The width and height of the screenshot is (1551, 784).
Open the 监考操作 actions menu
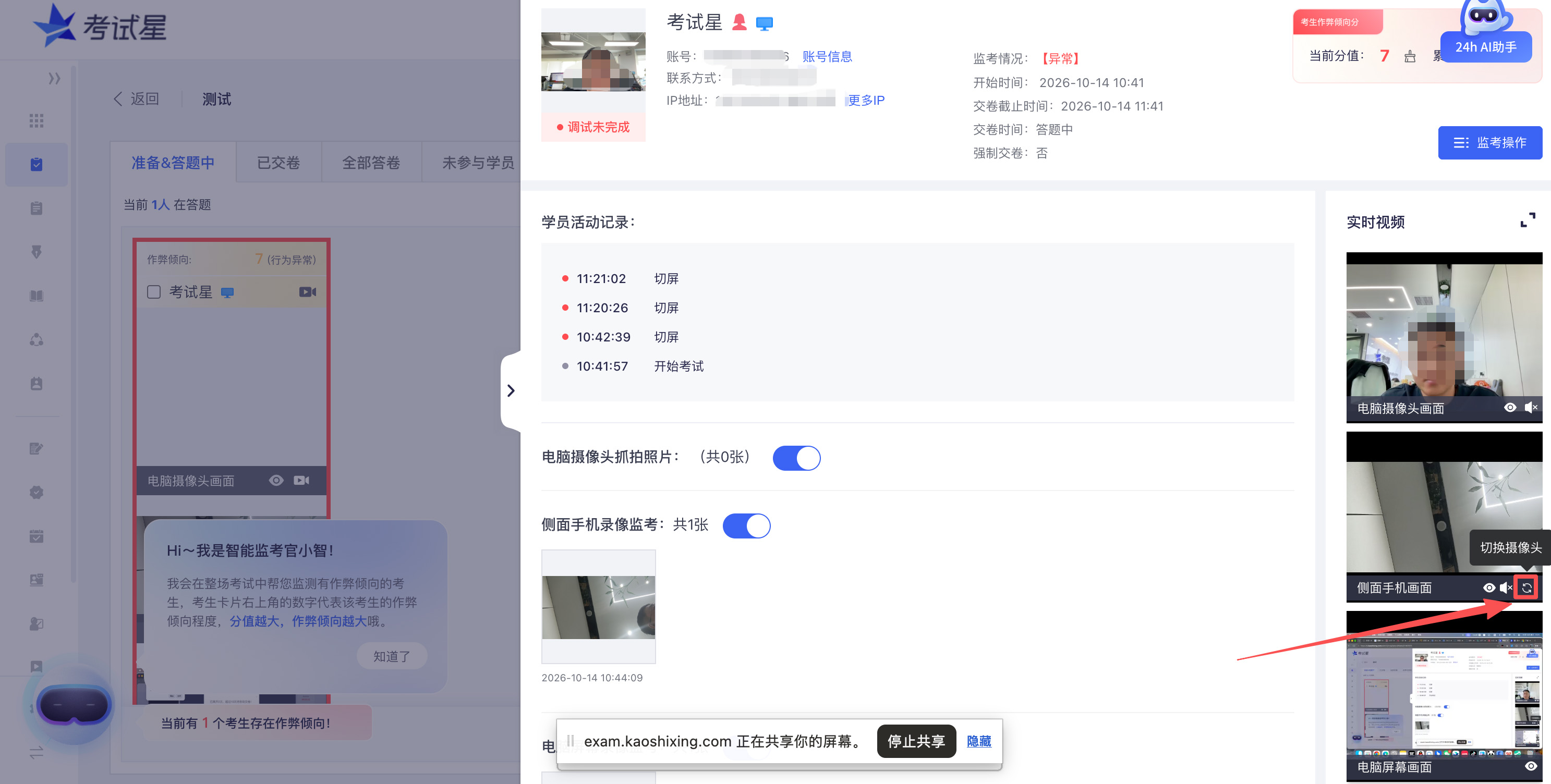(x=1489, y=143)
